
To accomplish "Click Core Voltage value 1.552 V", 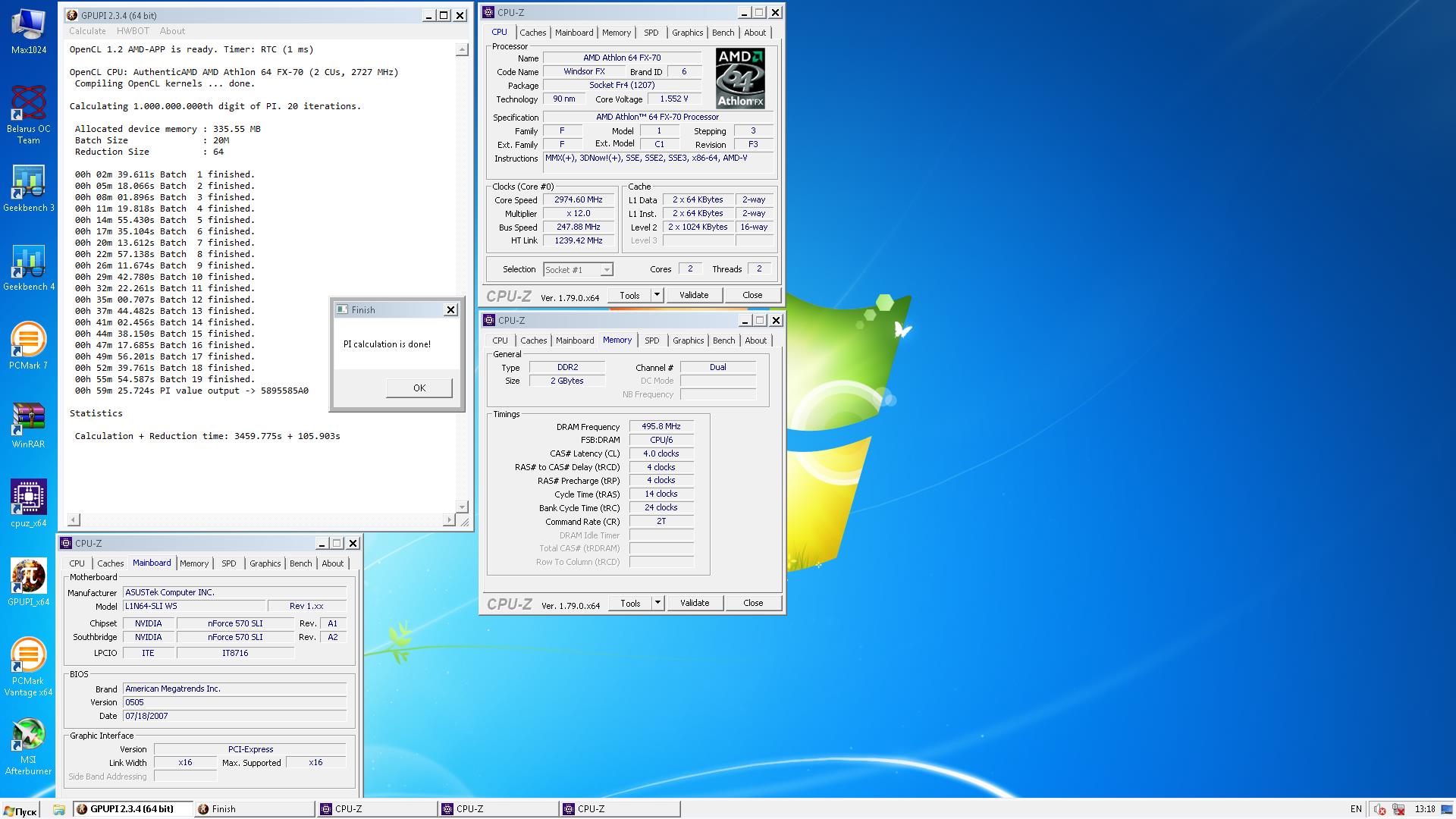I will (x=673, y=99).
